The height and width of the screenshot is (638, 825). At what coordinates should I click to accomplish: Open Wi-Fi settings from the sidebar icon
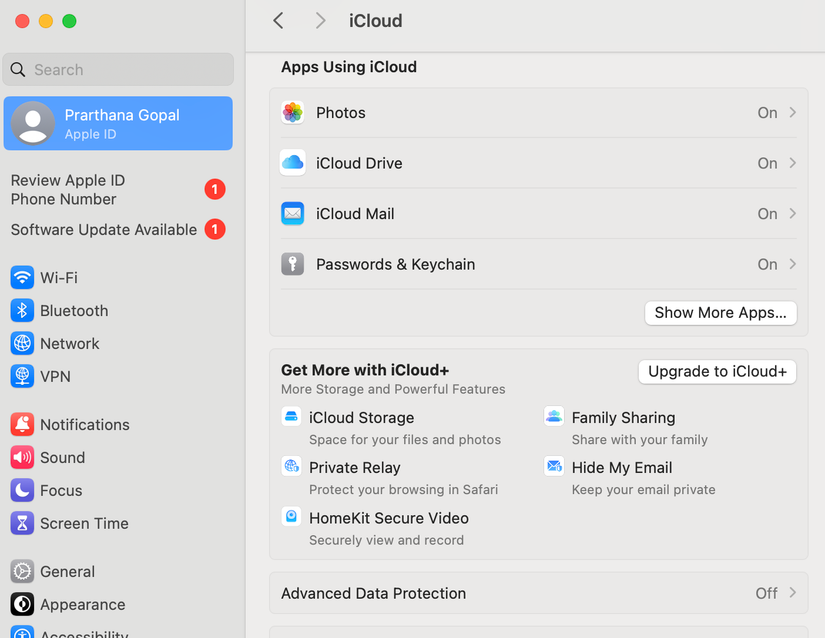pos(21,277)
